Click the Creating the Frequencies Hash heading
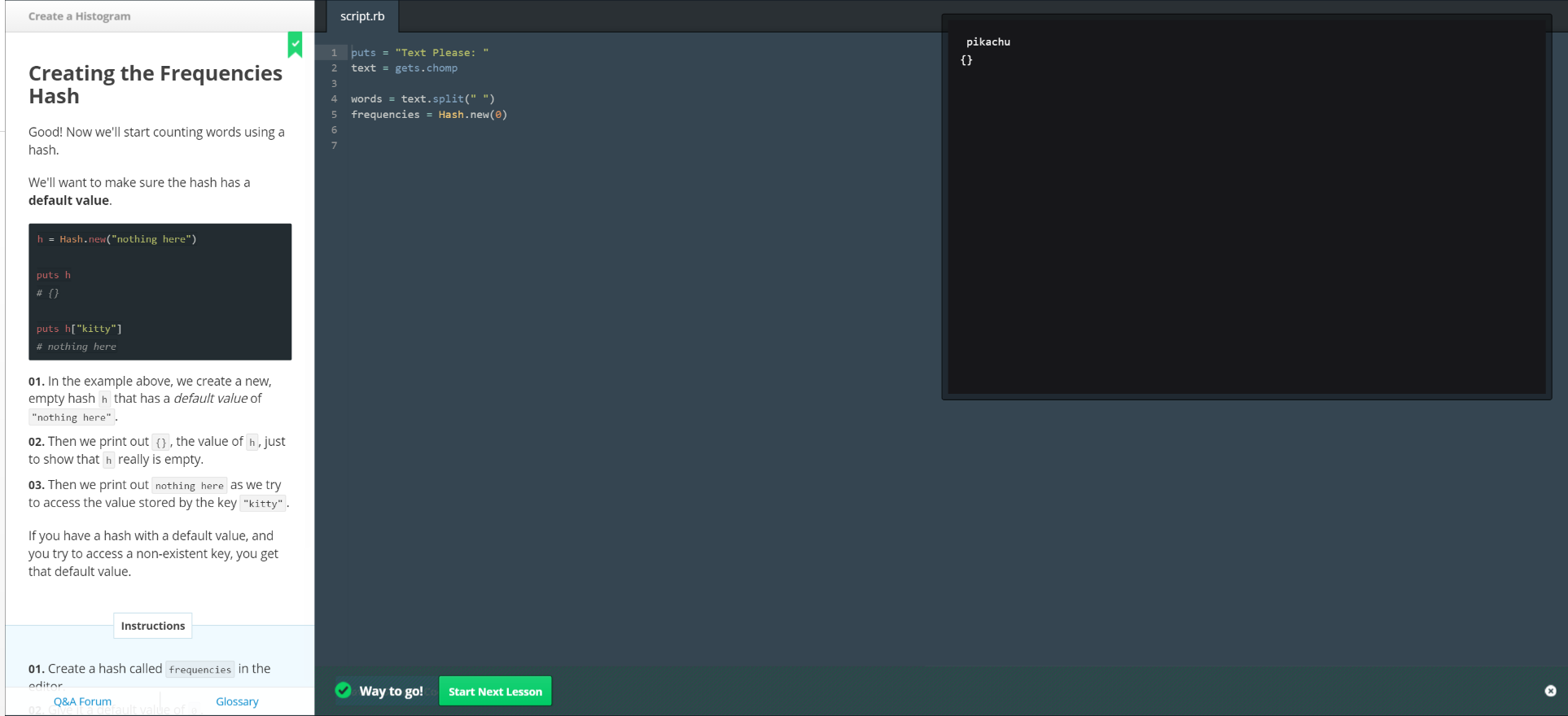 point(155,85)
